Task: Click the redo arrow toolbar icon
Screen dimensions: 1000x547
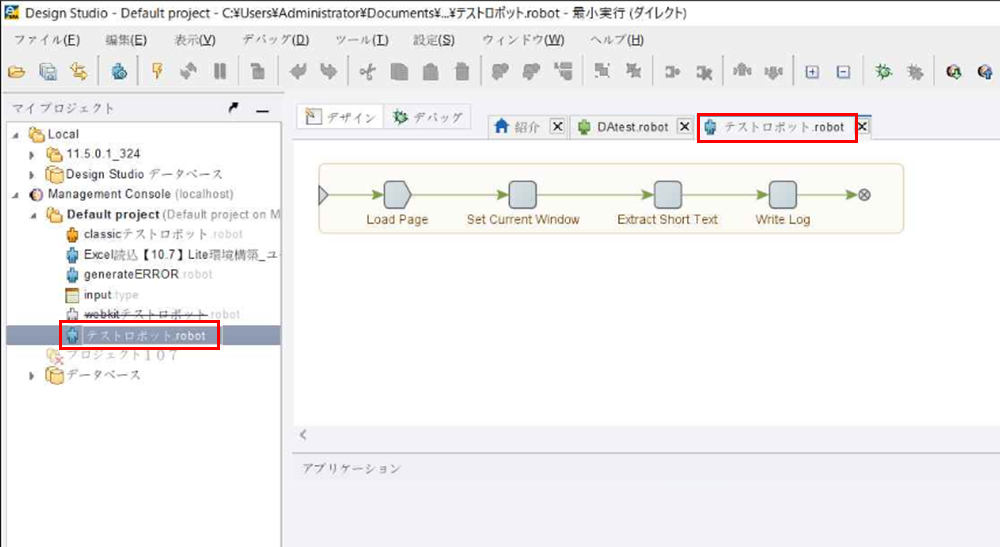Action: tap(328, 71)
